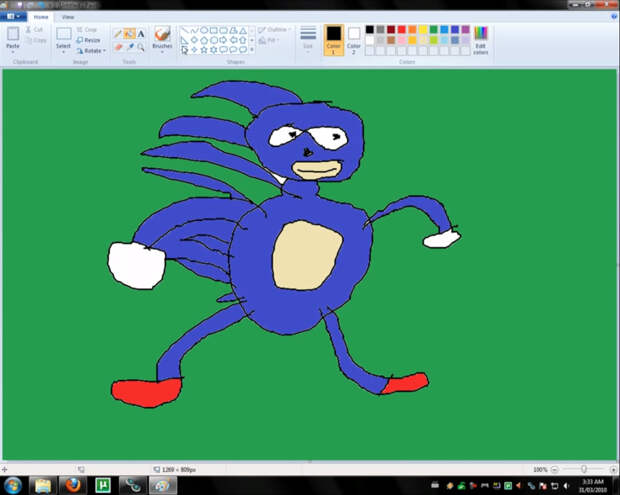Click the Paste clipboard button
Viewport: 620px width, 495px height.
pyautogui.click(x=13, y=37)
